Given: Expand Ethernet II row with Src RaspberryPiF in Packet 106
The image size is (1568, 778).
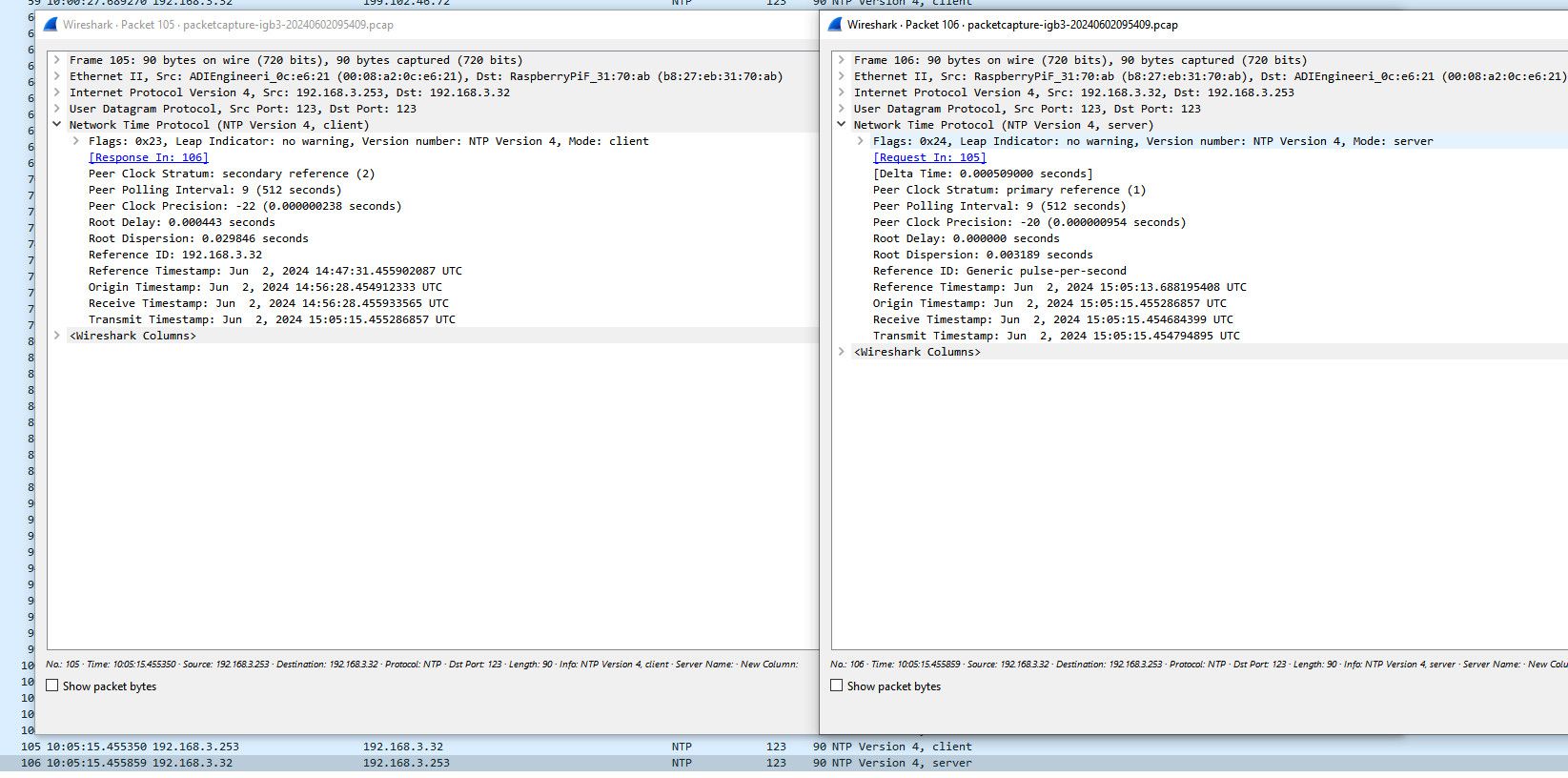Looking at the screenshot, I should click(x=842, y=76).
